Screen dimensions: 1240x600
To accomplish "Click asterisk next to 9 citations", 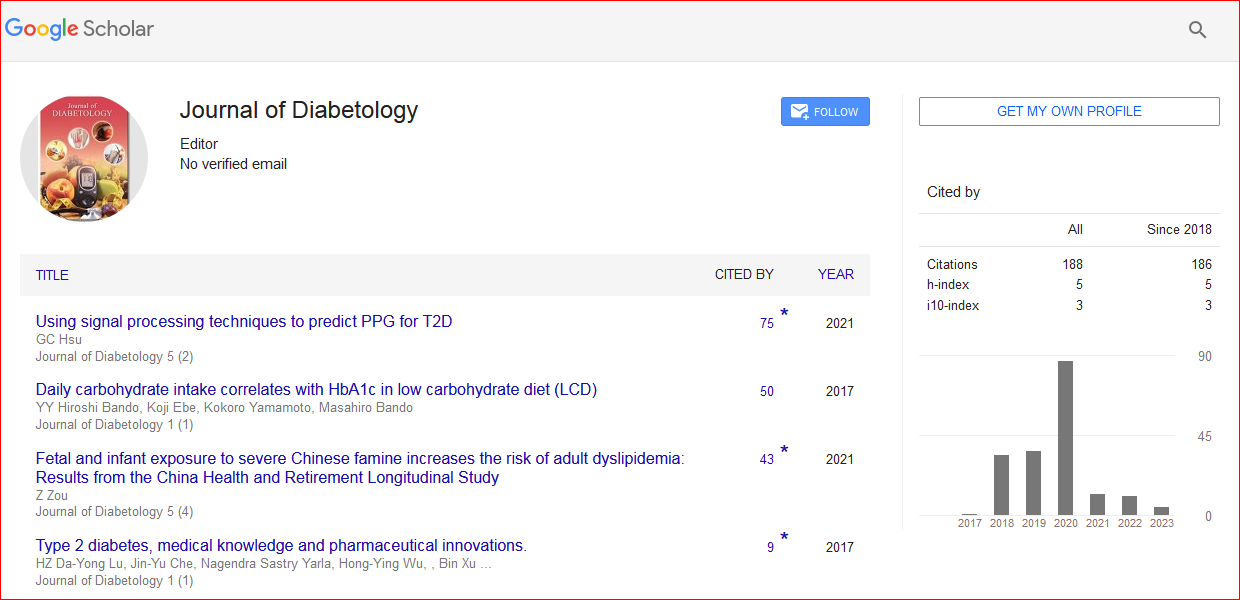I will click(784, 538).
